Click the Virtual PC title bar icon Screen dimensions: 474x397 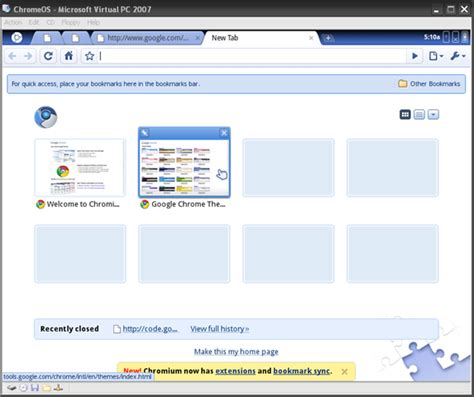[6, 9]
